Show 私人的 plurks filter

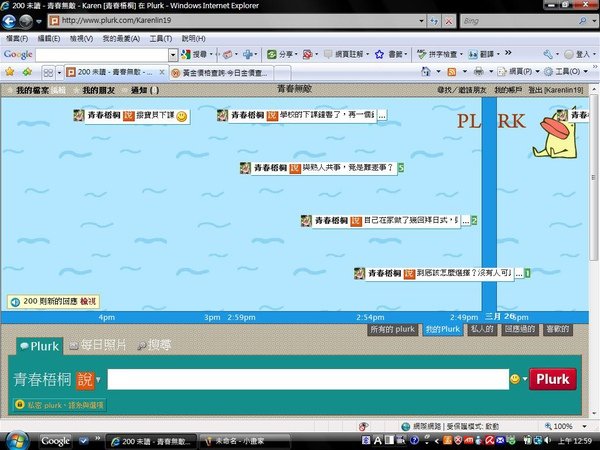482,329
